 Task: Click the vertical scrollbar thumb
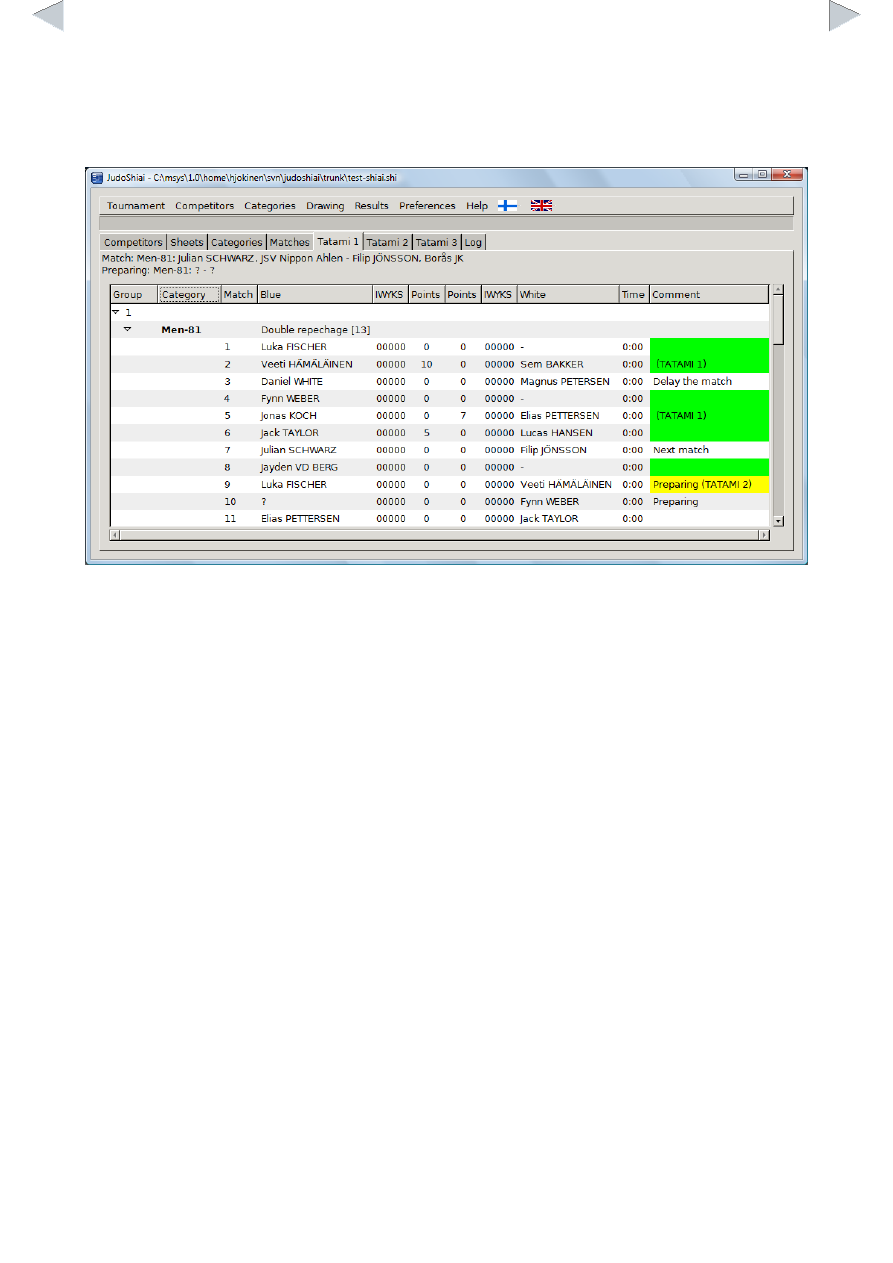778,321
